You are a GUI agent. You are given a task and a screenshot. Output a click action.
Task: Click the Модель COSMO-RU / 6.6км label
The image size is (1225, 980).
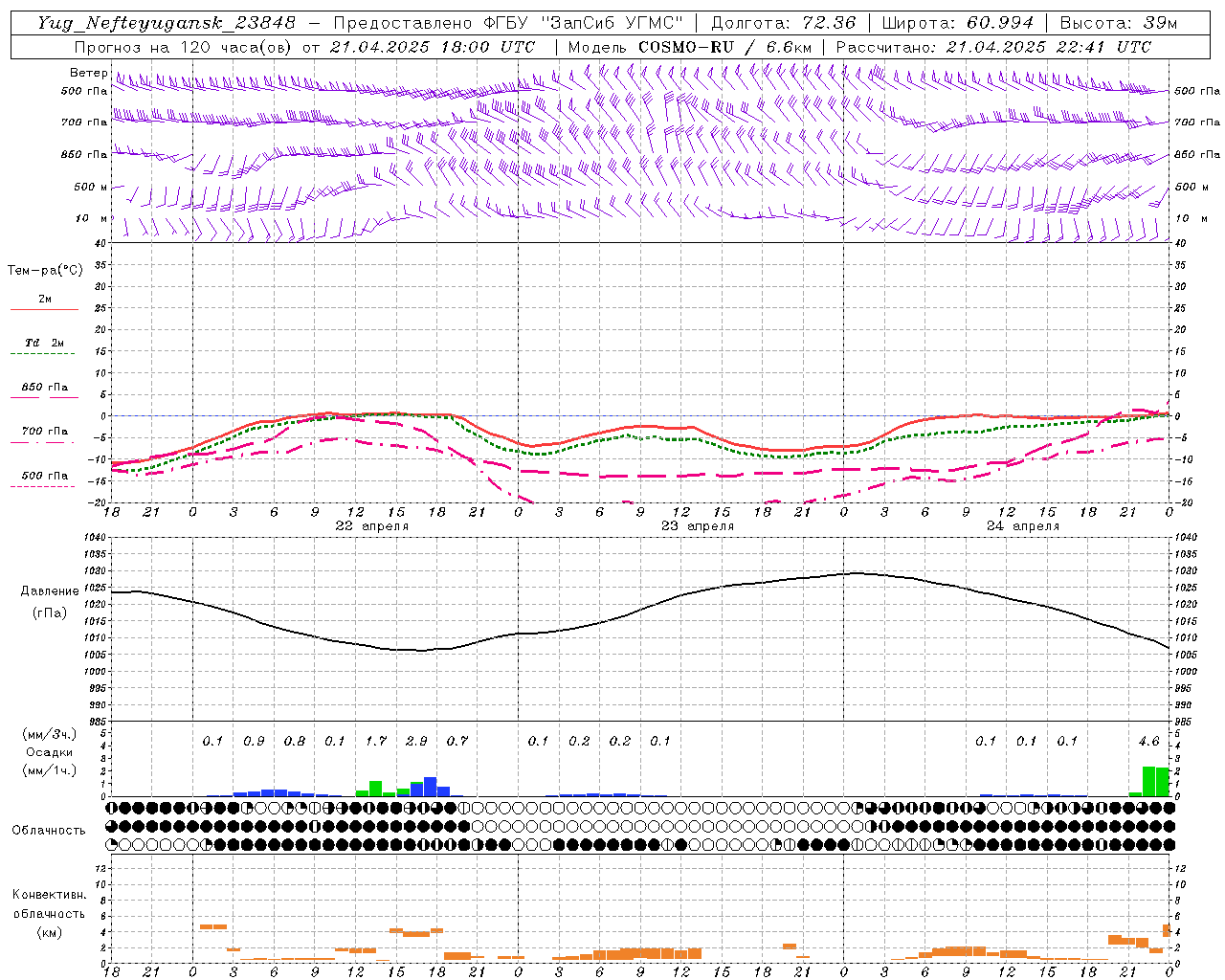[x=690, y=47]
